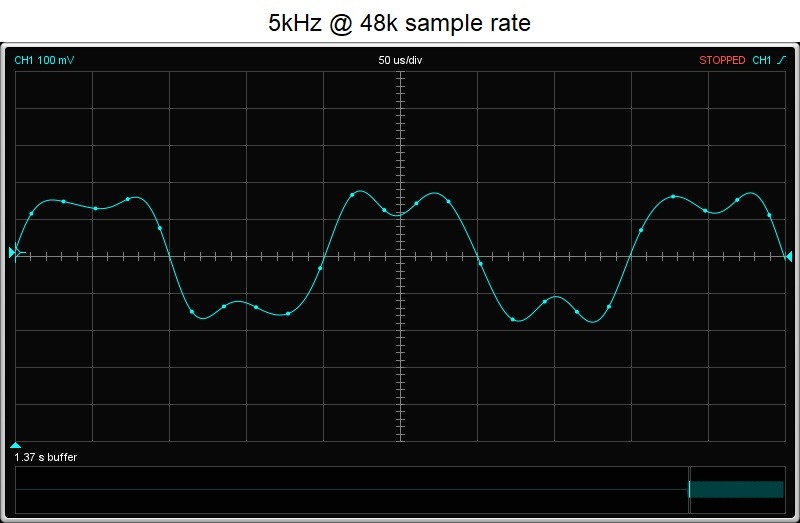
Task: Click the CH1 trigger source label
Action: click(761, 60)
